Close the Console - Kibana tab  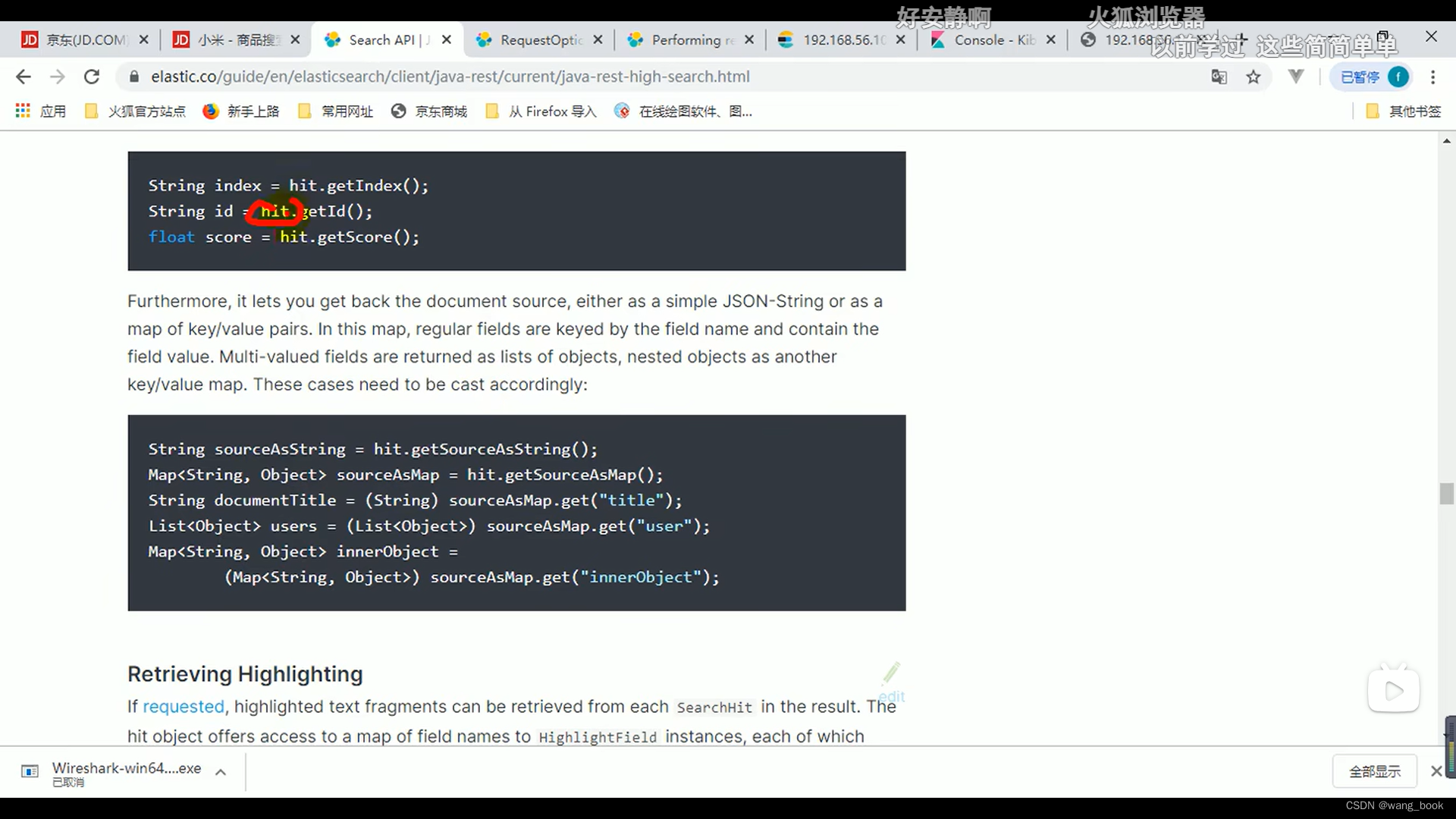(1051, 40)
